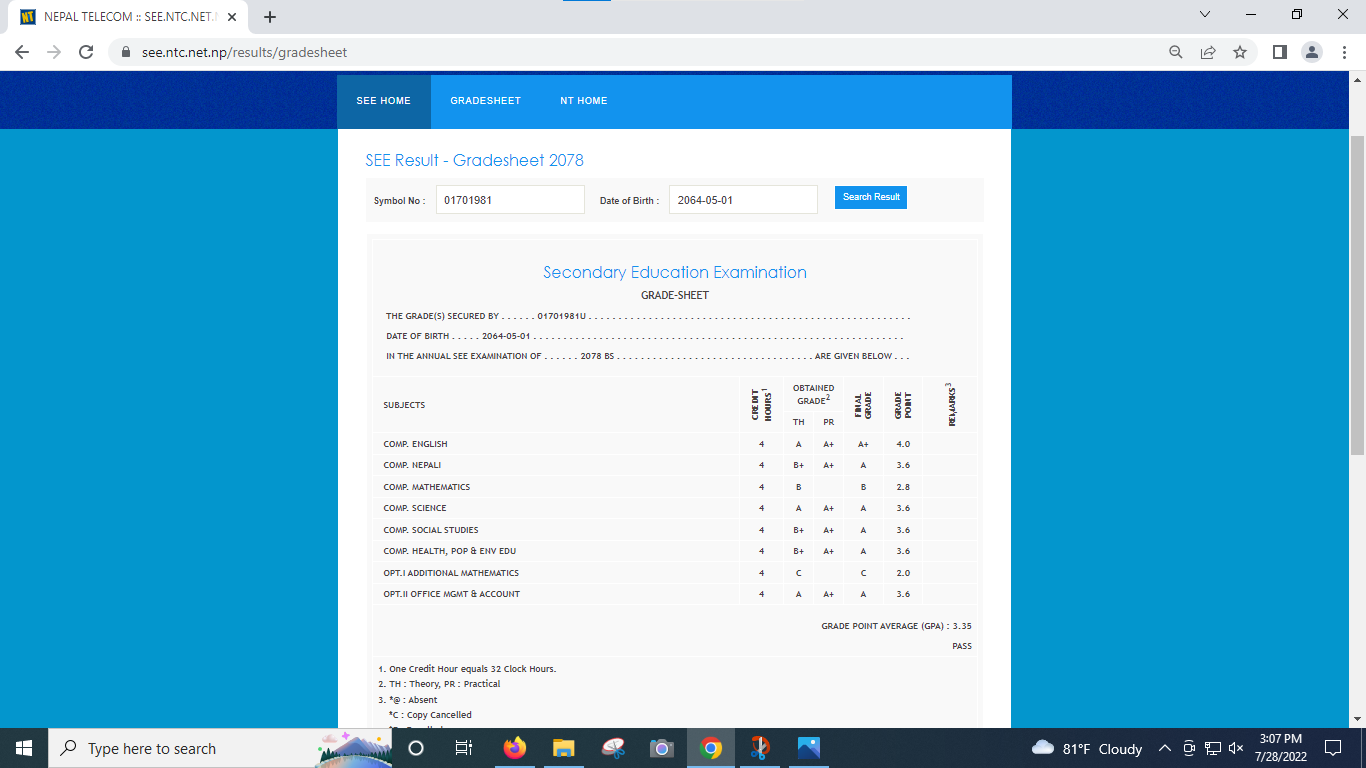This screenshot has height=768, width=1366.
Task: Click the share page icon in address bar
Action: 1208,52
